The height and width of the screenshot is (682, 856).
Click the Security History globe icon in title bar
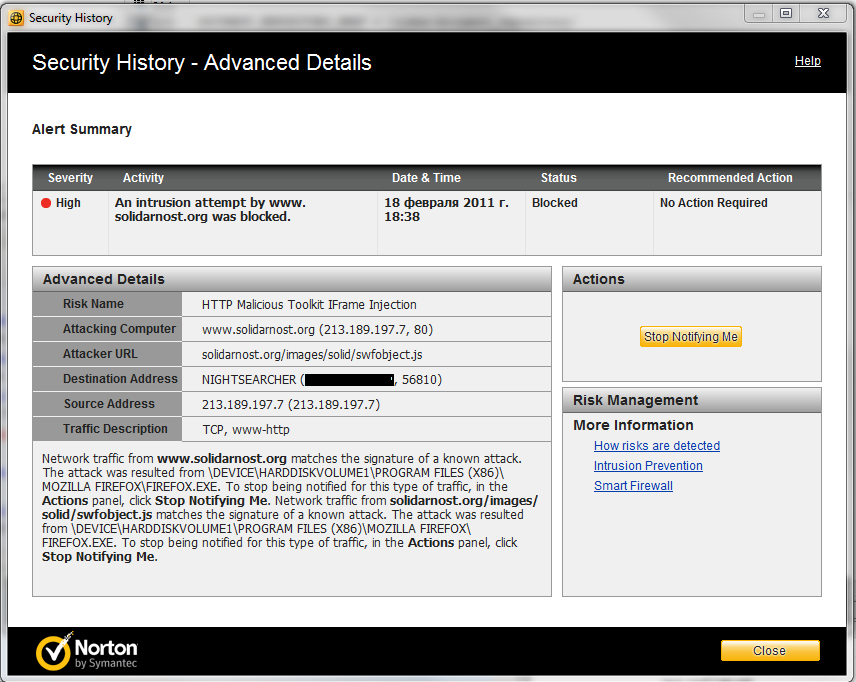(16, 18)
